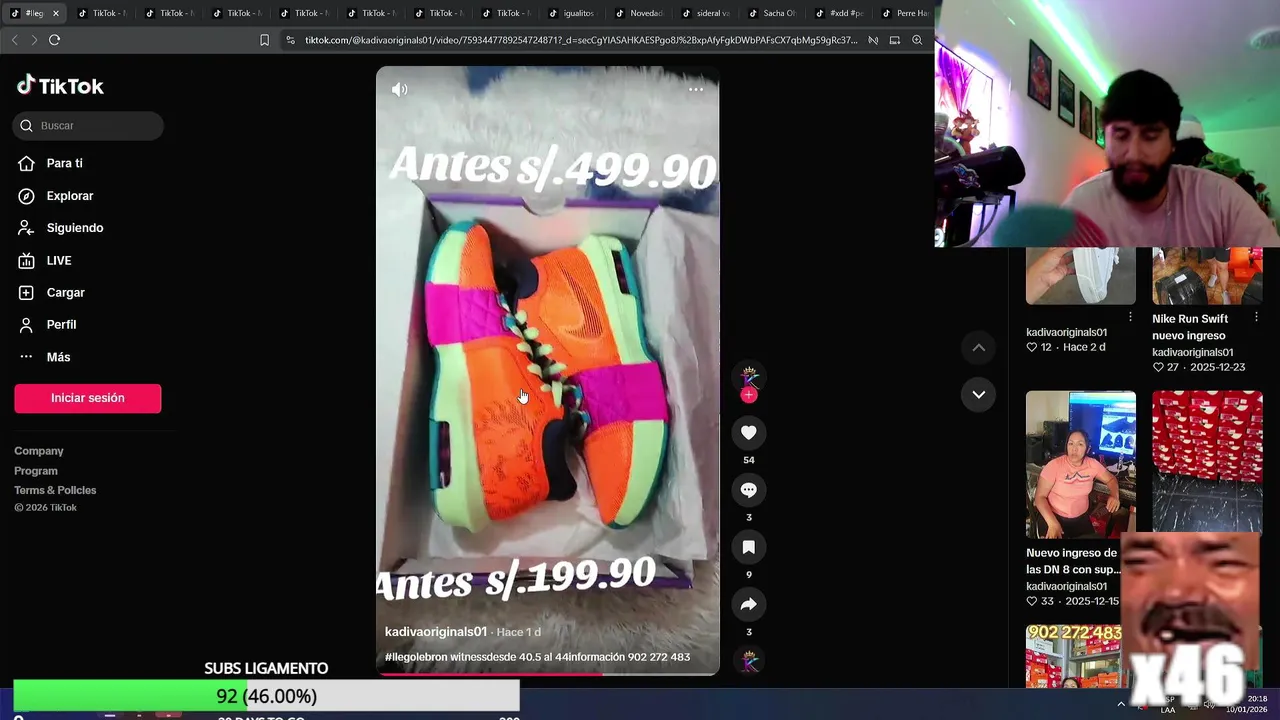The image size is (1280, 720).
Task: Click the tiktok.com URL in the address bar
Action: (x=581, y=40)
